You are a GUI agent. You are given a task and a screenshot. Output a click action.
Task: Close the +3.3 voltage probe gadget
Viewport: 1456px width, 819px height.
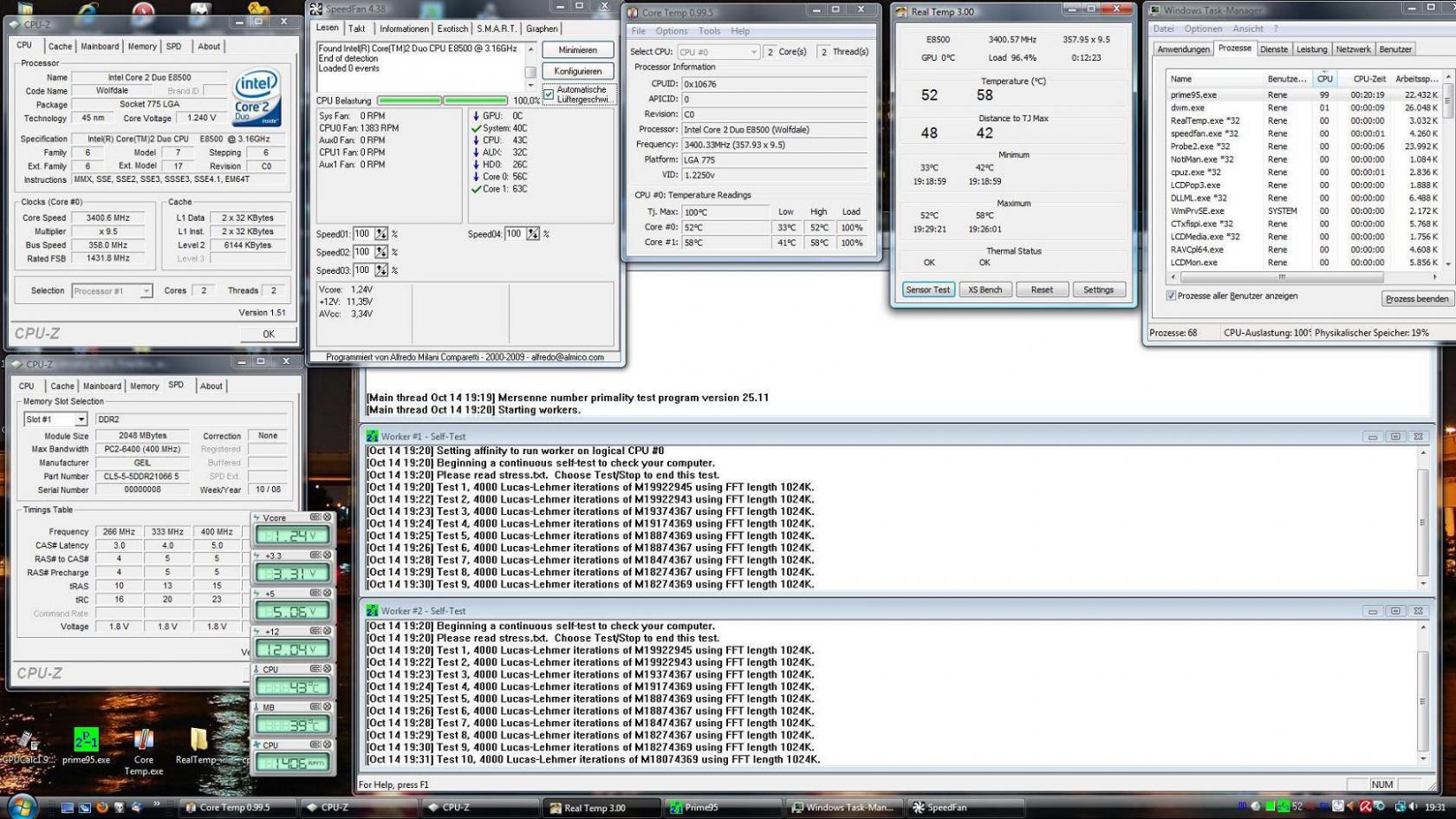pos(328,556)
